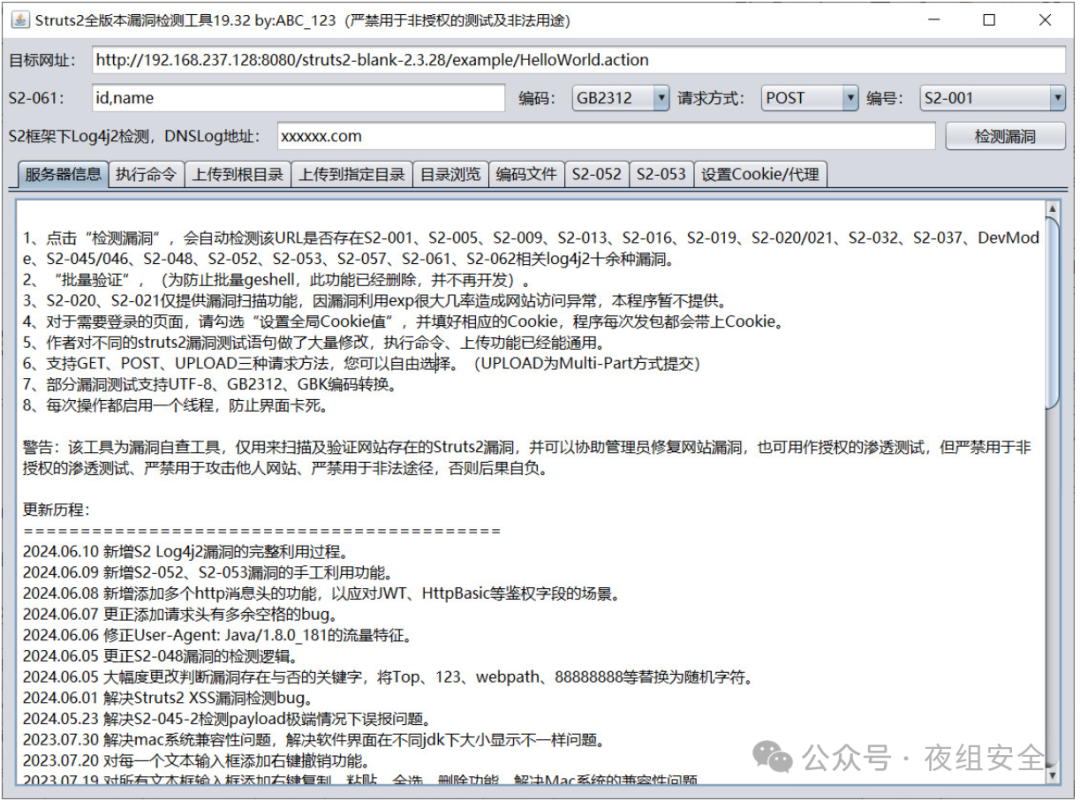Maximize the Struts2 tool window
1080x801 pixels.
tap(989, 20)
